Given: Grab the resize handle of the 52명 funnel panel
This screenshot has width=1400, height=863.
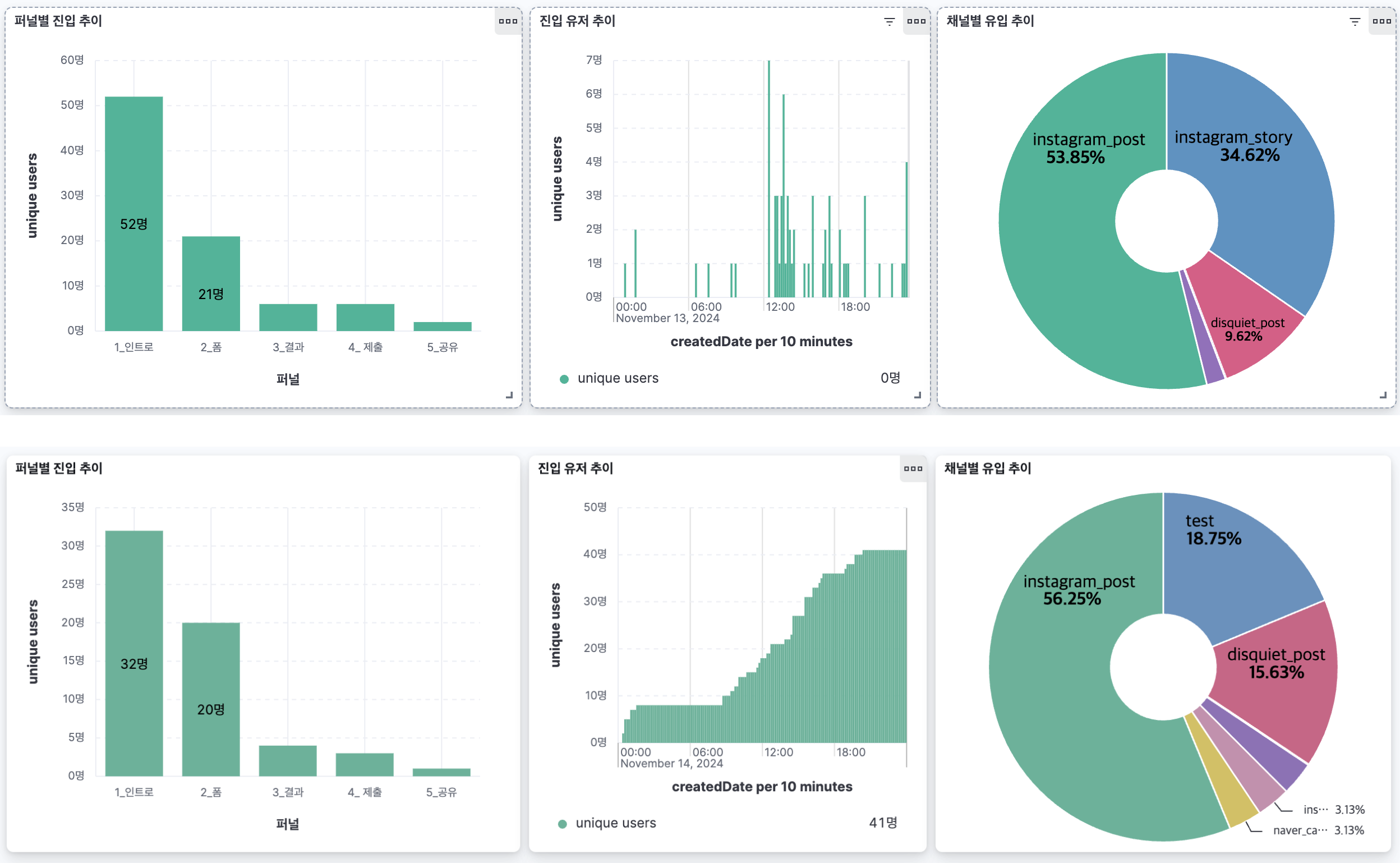Looking at the screenshot, I should pyautogui.click(x=509, y=395).
